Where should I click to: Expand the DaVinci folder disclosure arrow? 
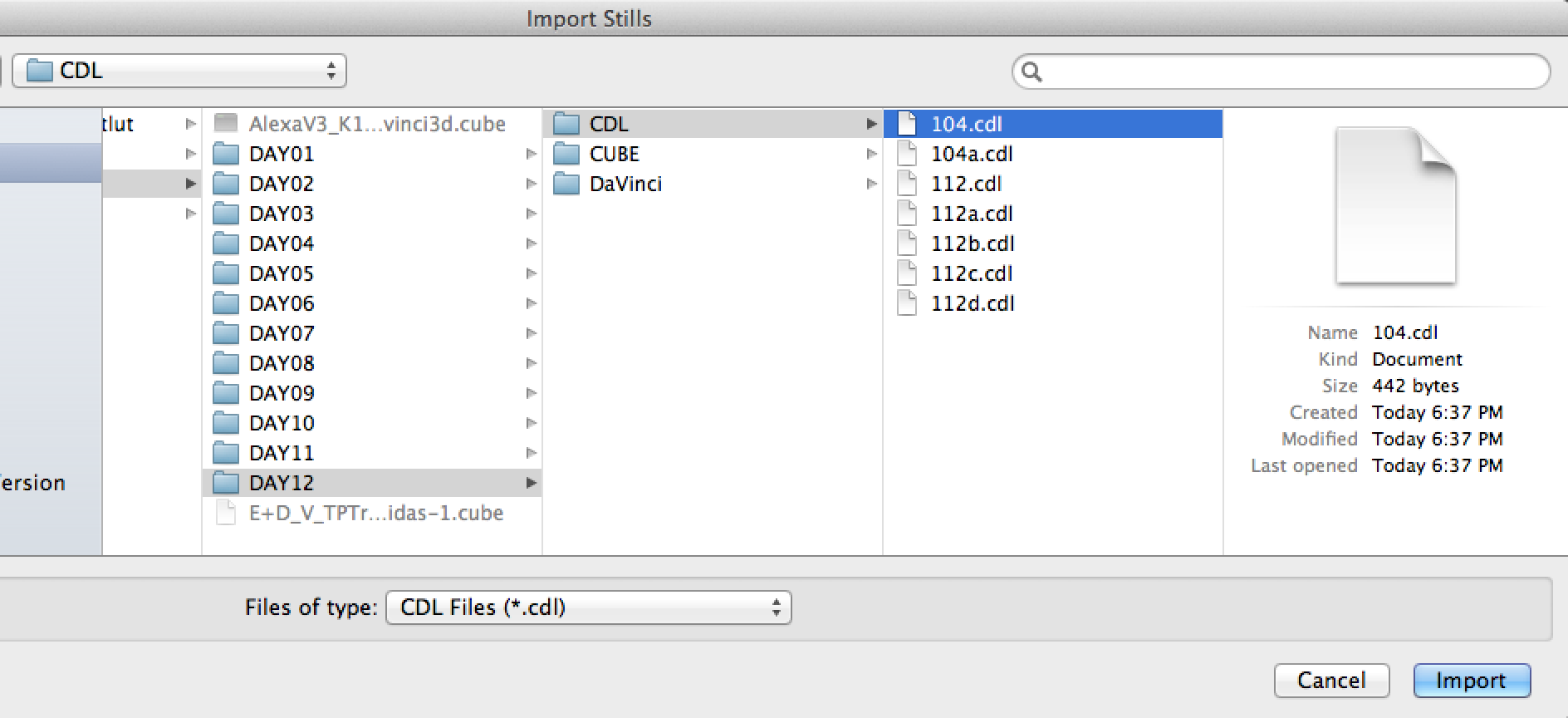pos(871,184)
